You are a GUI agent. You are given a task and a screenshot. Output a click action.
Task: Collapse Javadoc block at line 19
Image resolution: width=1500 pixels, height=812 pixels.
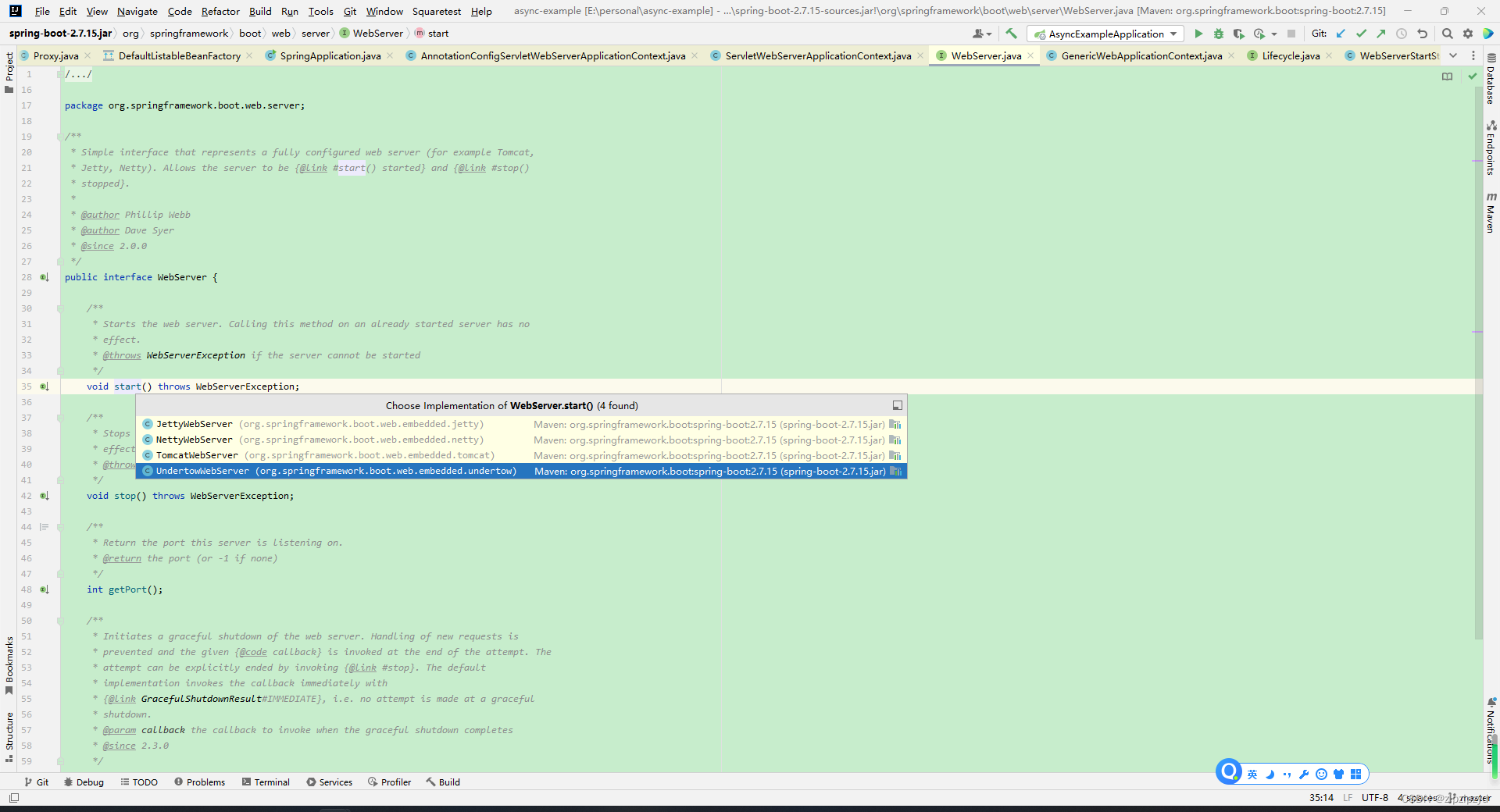tap(60, 137)
